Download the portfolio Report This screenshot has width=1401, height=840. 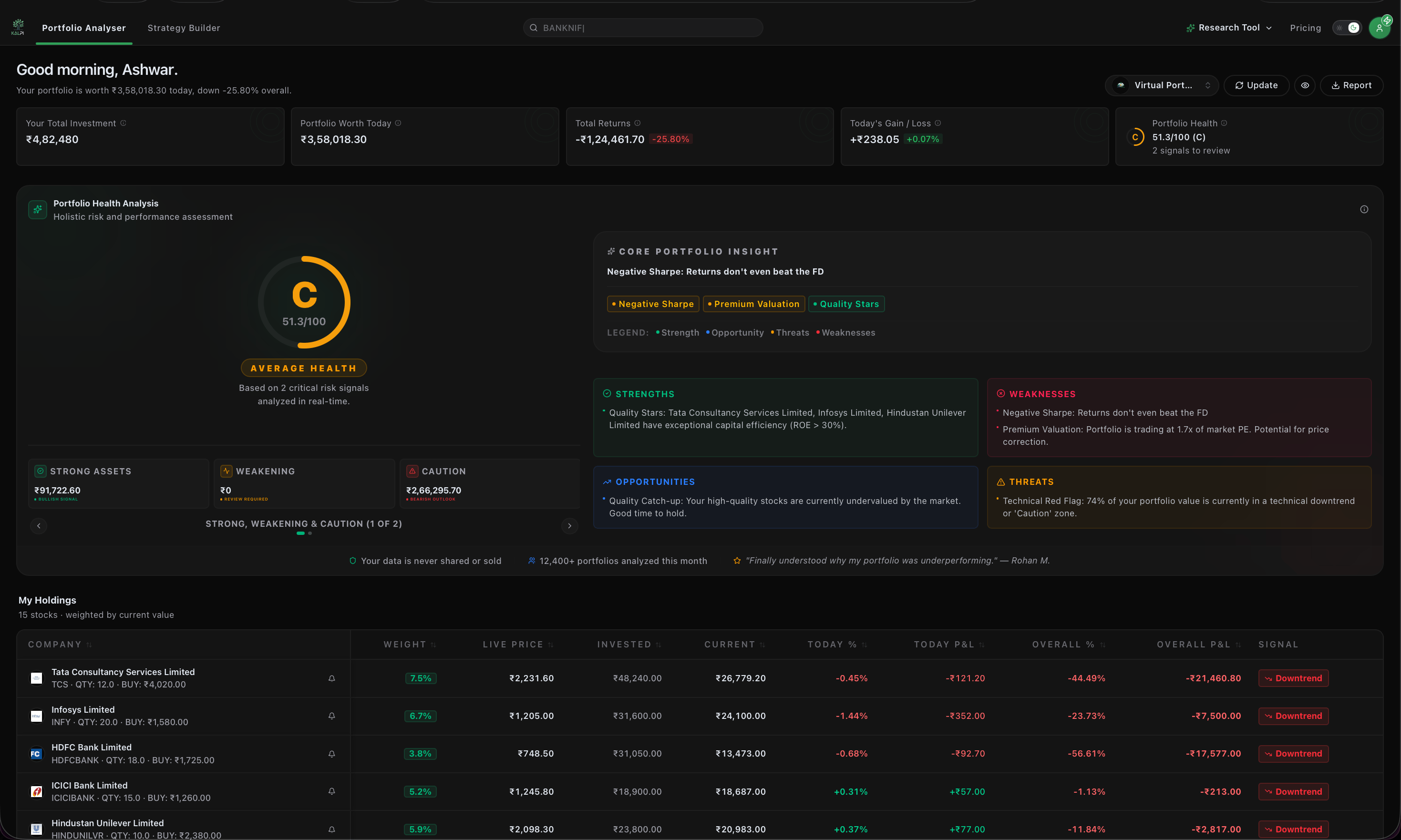click(x=1351, y=85)
